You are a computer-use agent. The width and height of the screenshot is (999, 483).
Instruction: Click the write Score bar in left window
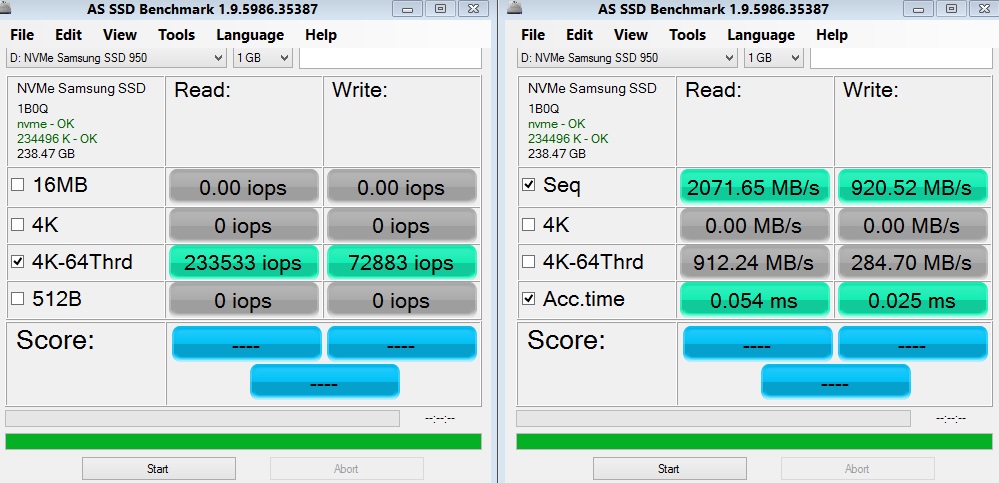tap(402, 343)
